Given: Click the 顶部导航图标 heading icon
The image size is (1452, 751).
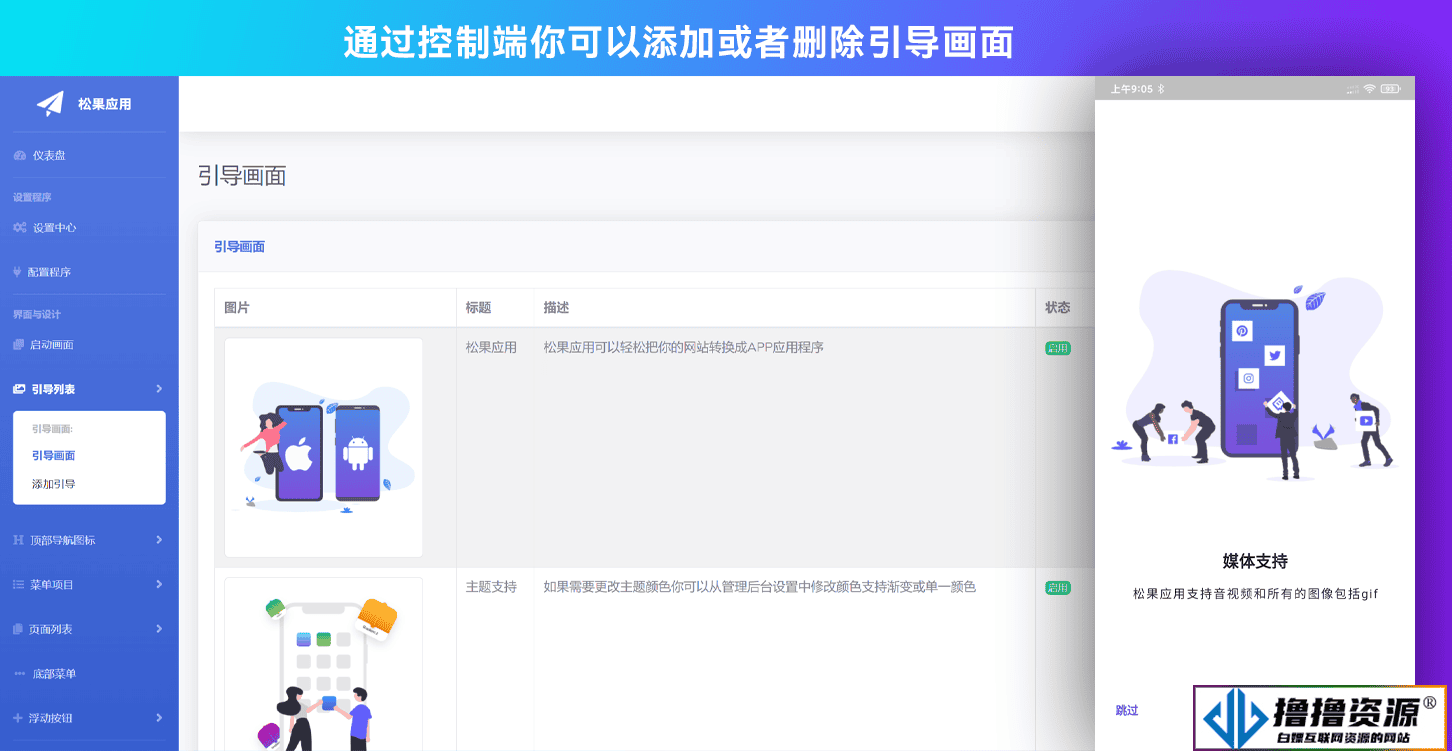Looking at the screenshot, I should pos(18,540).
